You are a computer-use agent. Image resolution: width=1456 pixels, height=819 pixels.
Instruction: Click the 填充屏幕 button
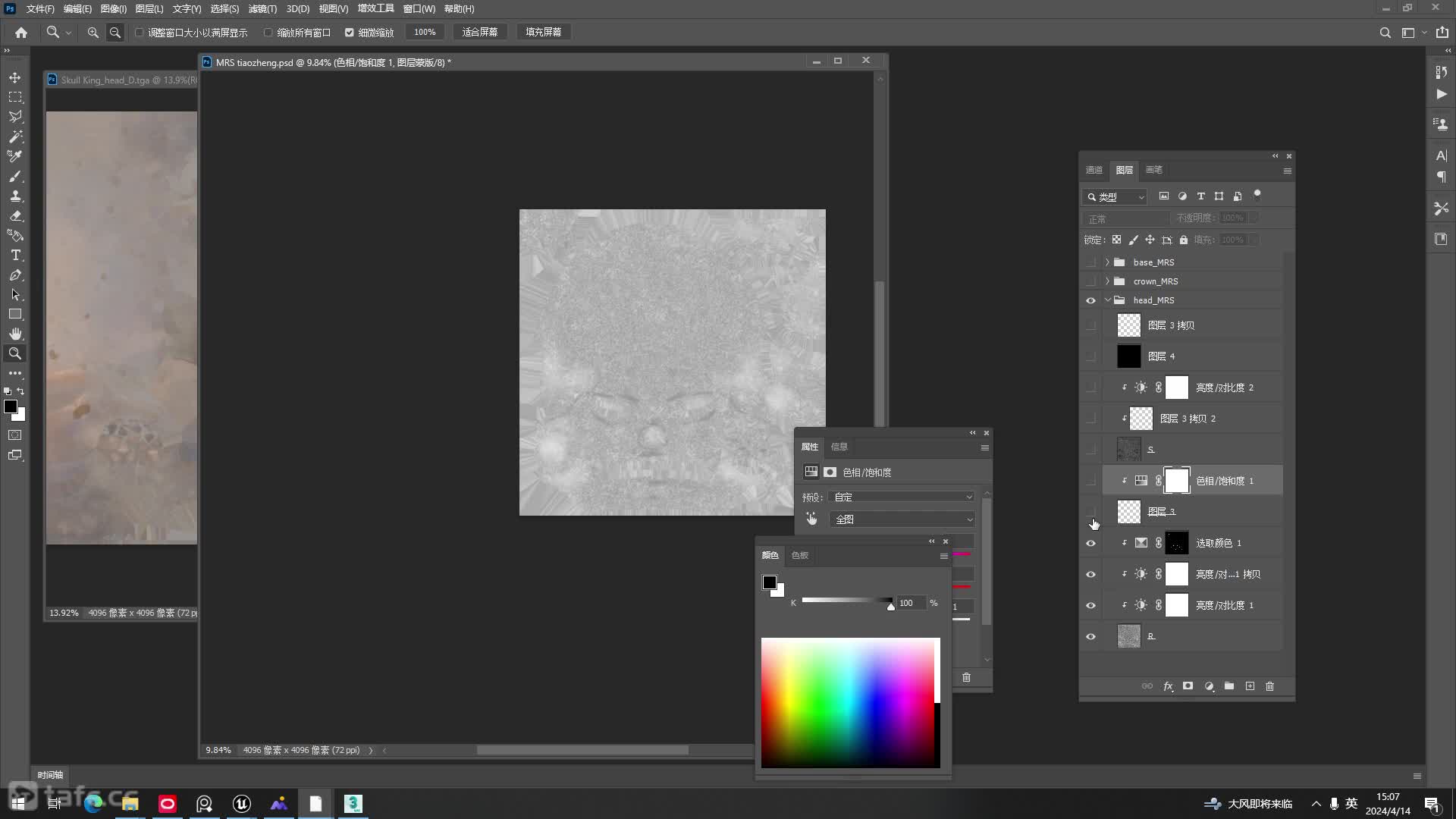544,33
